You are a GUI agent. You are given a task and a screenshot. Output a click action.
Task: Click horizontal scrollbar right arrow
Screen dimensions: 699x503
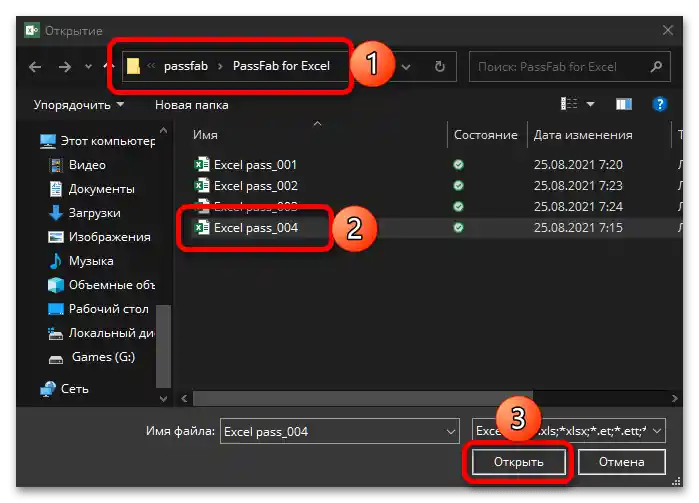674,398
